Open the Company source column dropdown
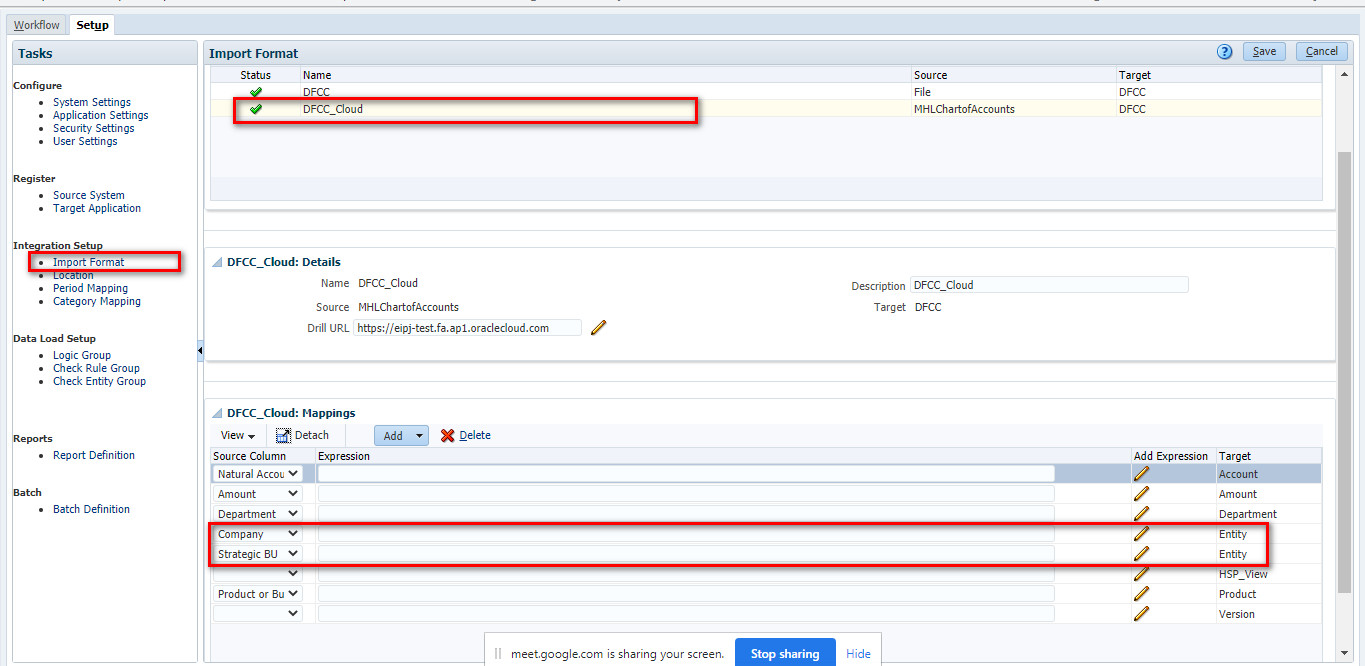 point(293,534)
